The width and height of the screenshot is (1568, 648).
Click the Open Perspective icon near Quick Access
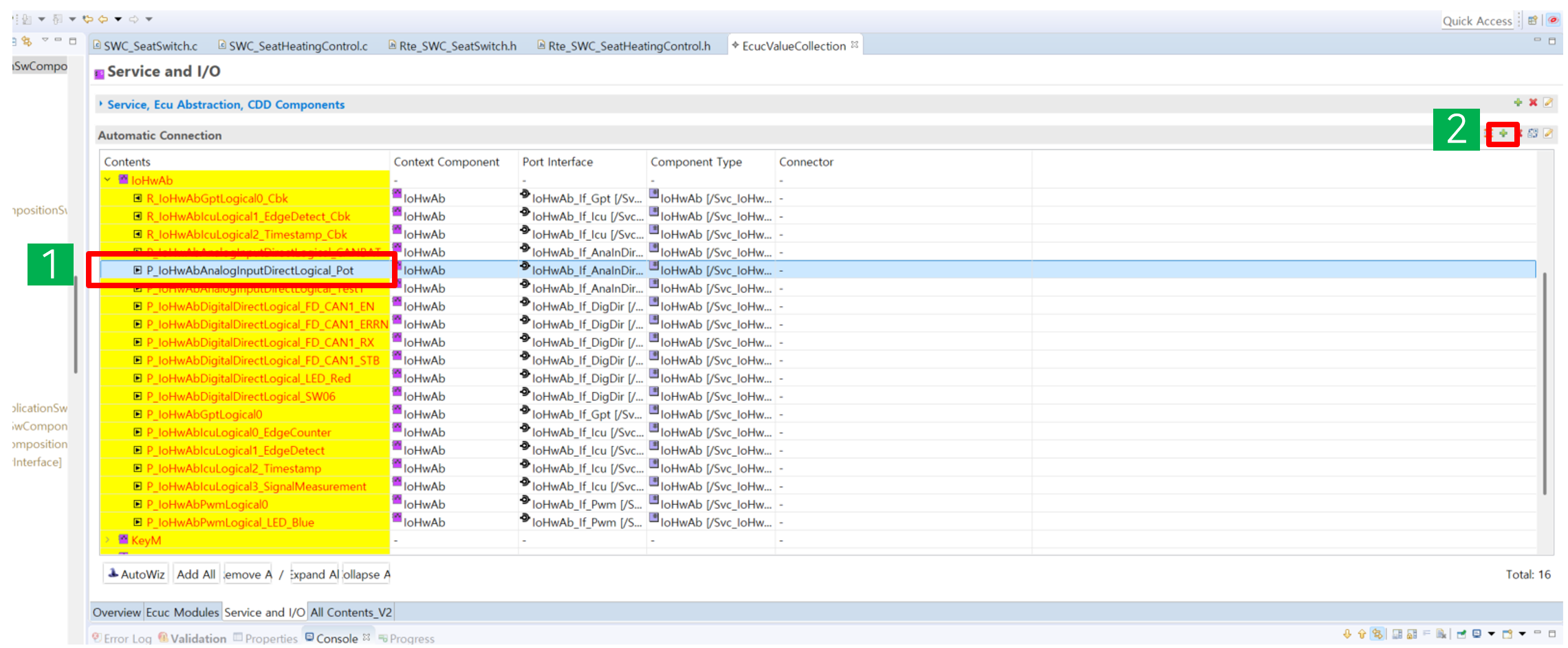click(1533, 21)
